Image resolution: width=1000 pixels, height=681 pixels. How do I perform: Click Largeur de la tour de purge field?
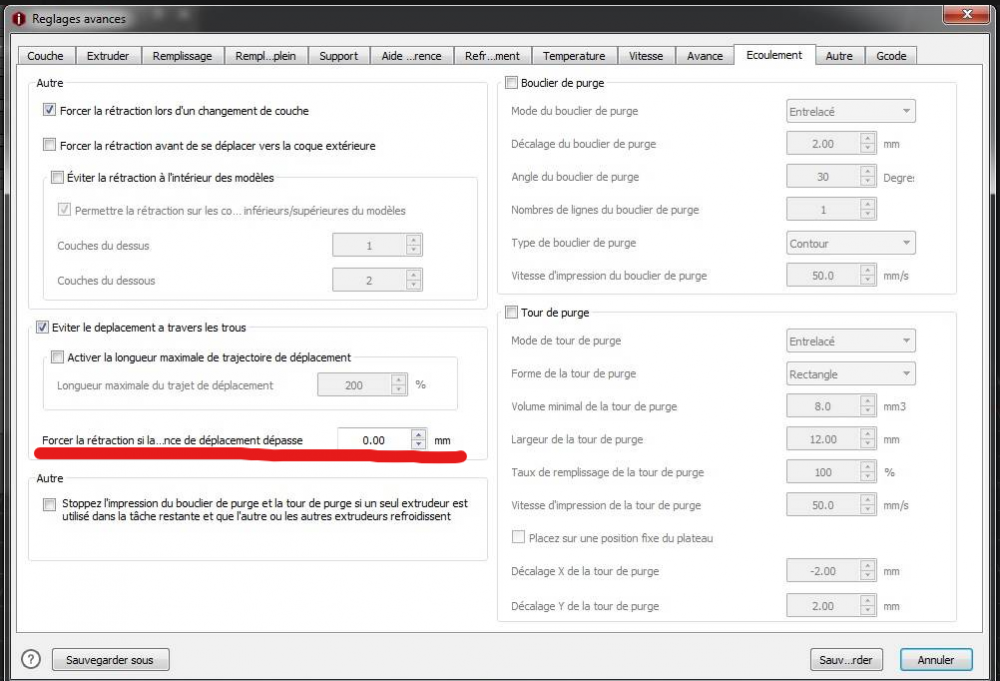[x=823, y=439]
